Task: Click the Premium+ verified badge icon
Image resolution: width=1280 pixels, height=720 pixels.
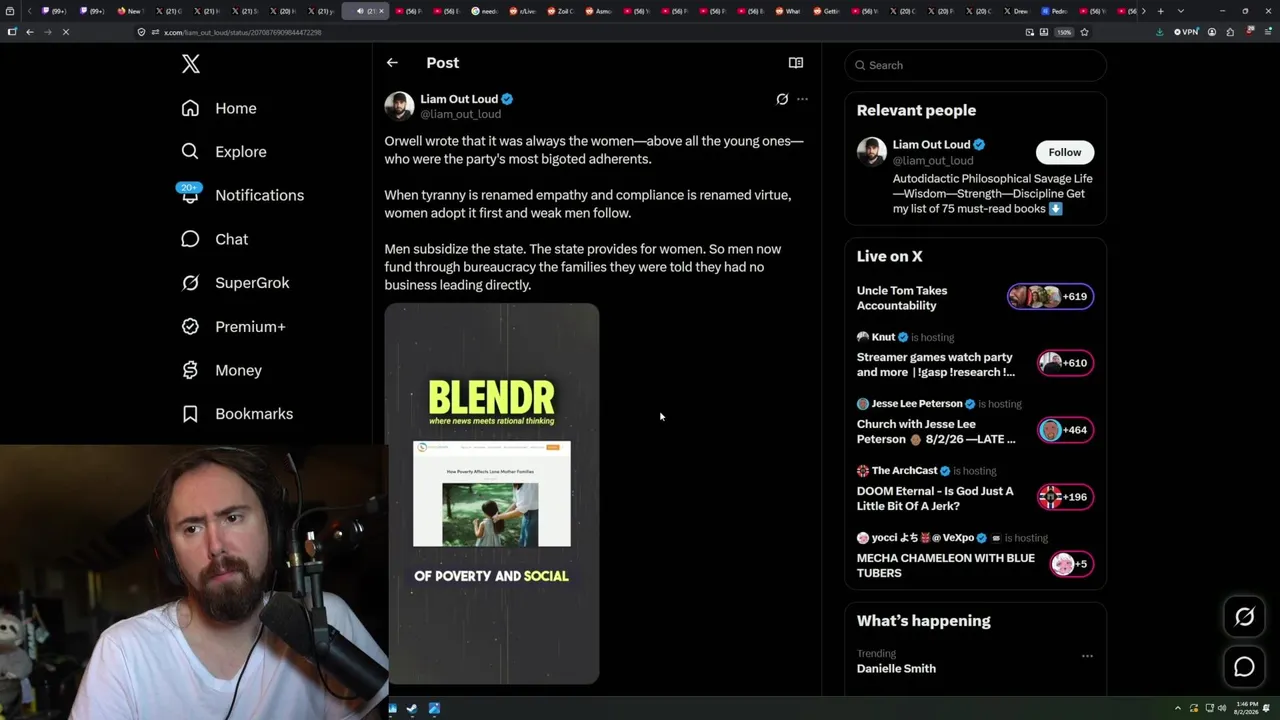Action: (190, 327)
